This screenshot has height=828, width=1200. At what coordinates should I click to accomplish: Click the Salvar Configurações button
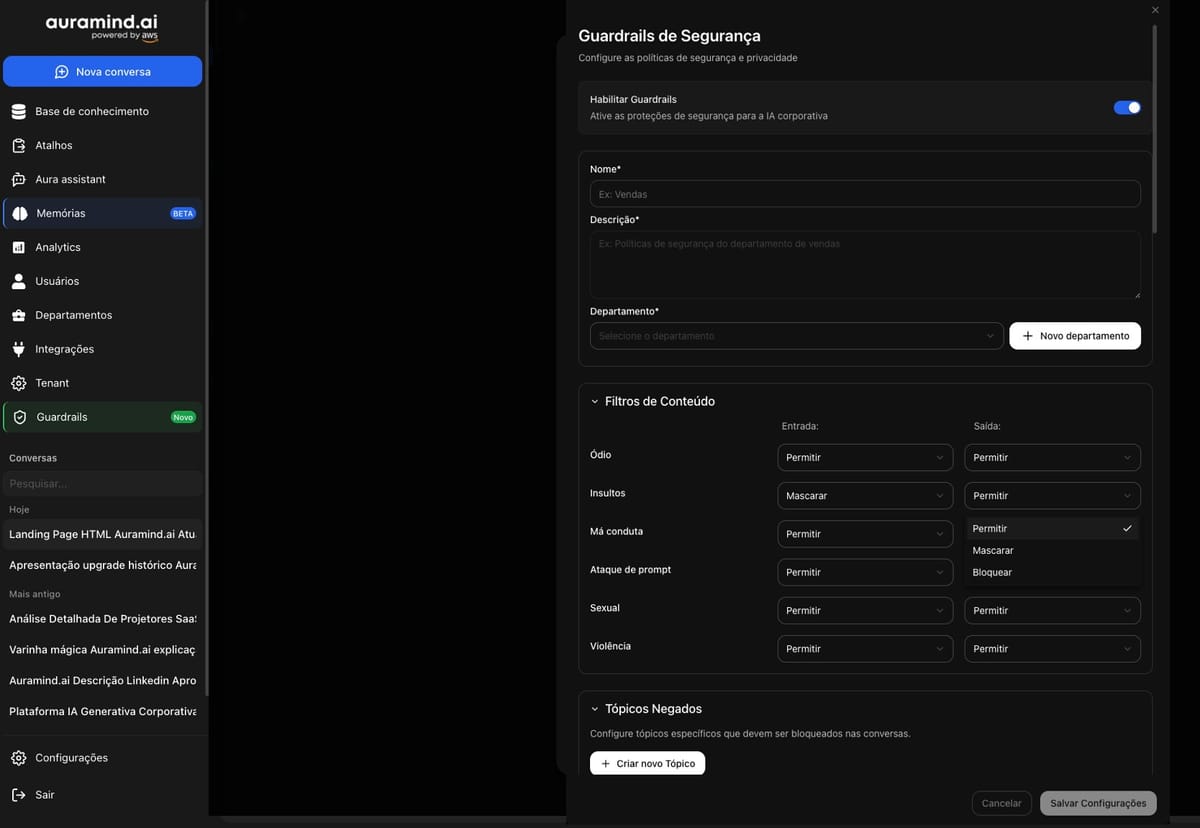coord(1098,803)
